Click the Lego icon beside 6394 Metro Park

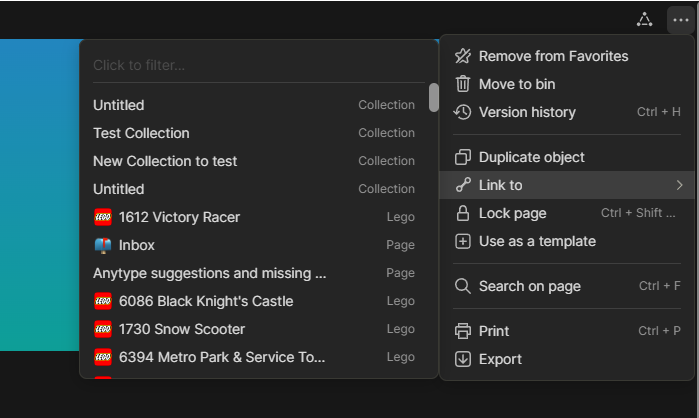[103, 357]
